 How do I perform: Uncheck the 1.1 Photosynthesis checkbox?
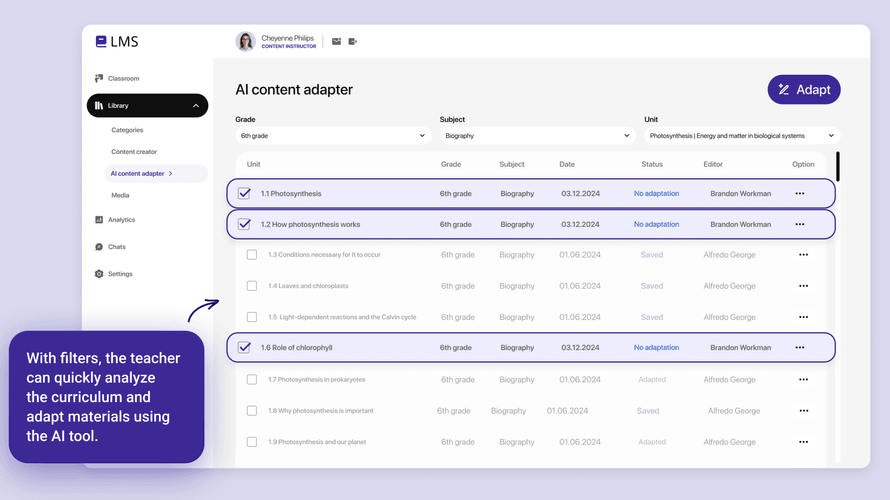[244, 194]
